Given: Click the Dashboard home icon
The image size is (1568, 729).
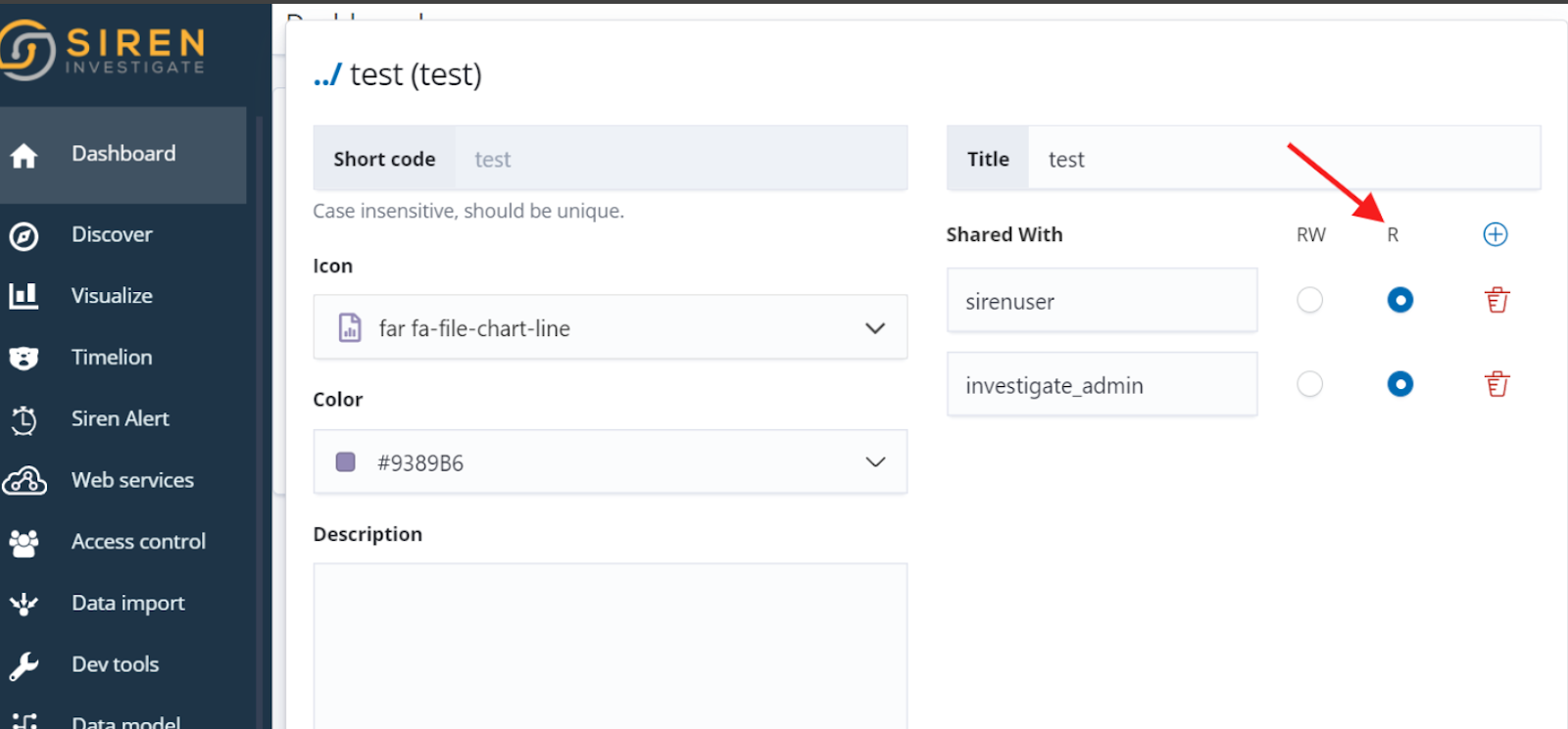Looking at the screenshot, I should 24,155.
